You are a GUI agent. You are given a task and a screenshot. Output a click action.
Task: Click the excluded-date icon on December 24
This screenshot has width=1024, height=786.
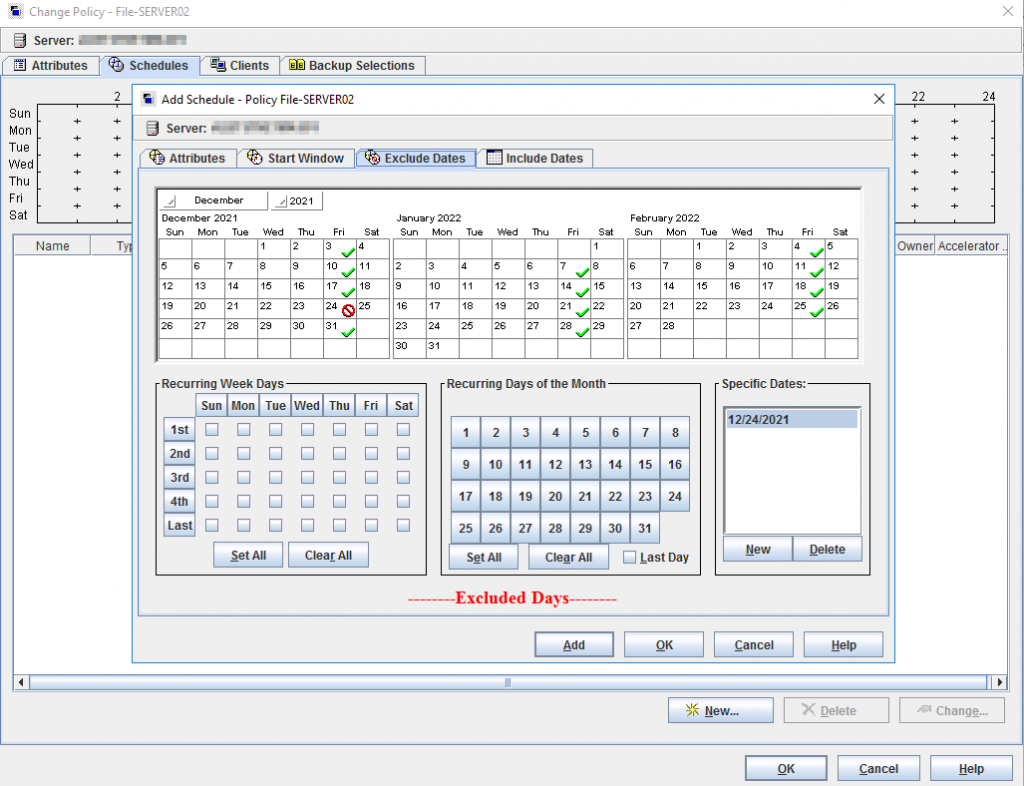click(348, 311)
